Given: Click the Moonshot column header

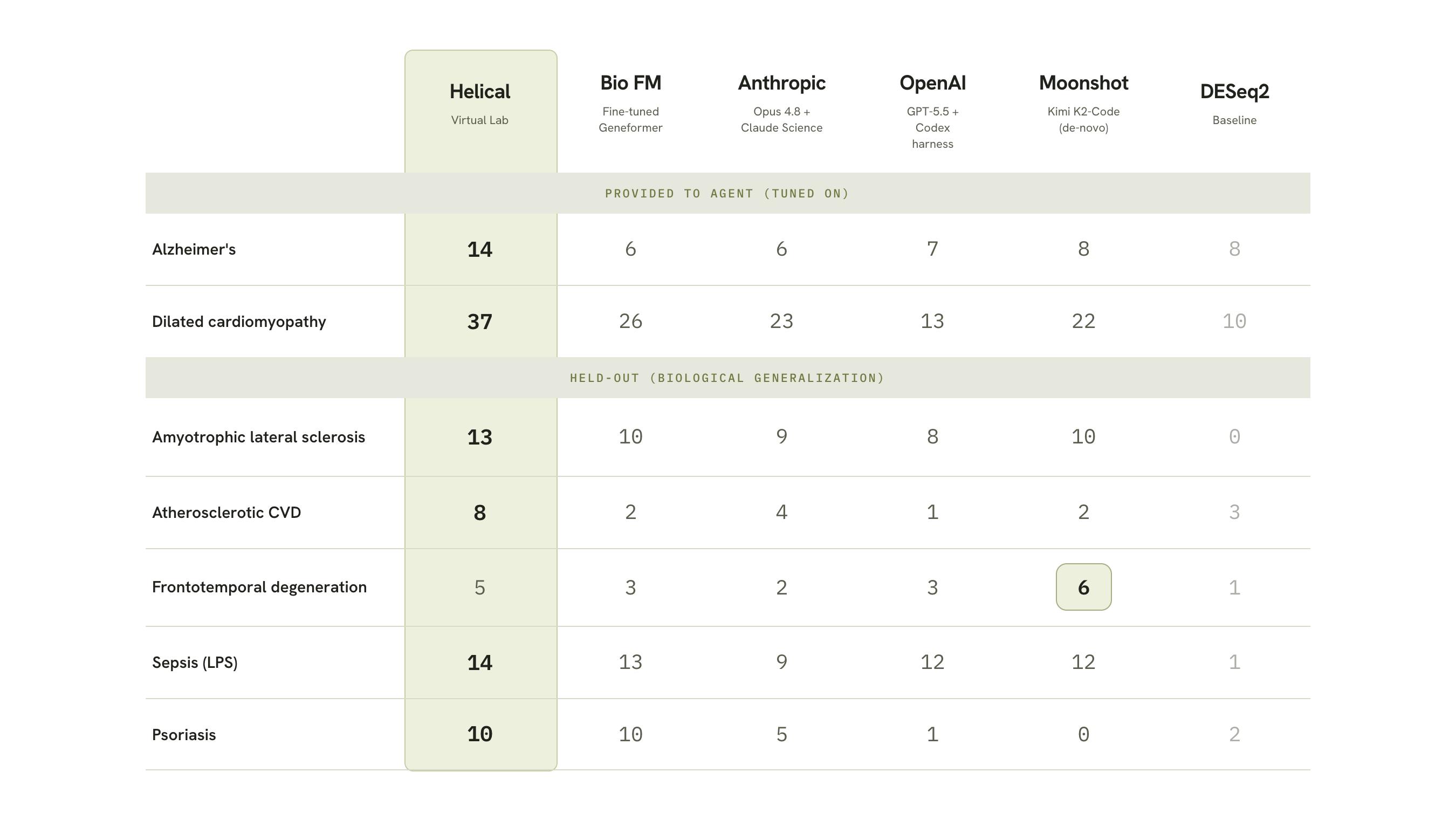Looking at the screenshot, I should (1083, 83).
